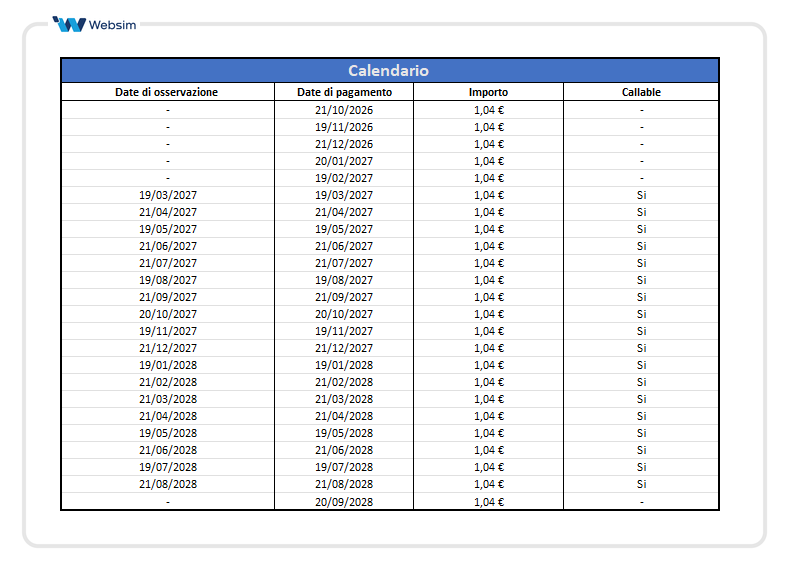Screen dimensions: 789x570
Task: Click observation date 21/02/2028 in first column
Action: [x=168, y=382]
